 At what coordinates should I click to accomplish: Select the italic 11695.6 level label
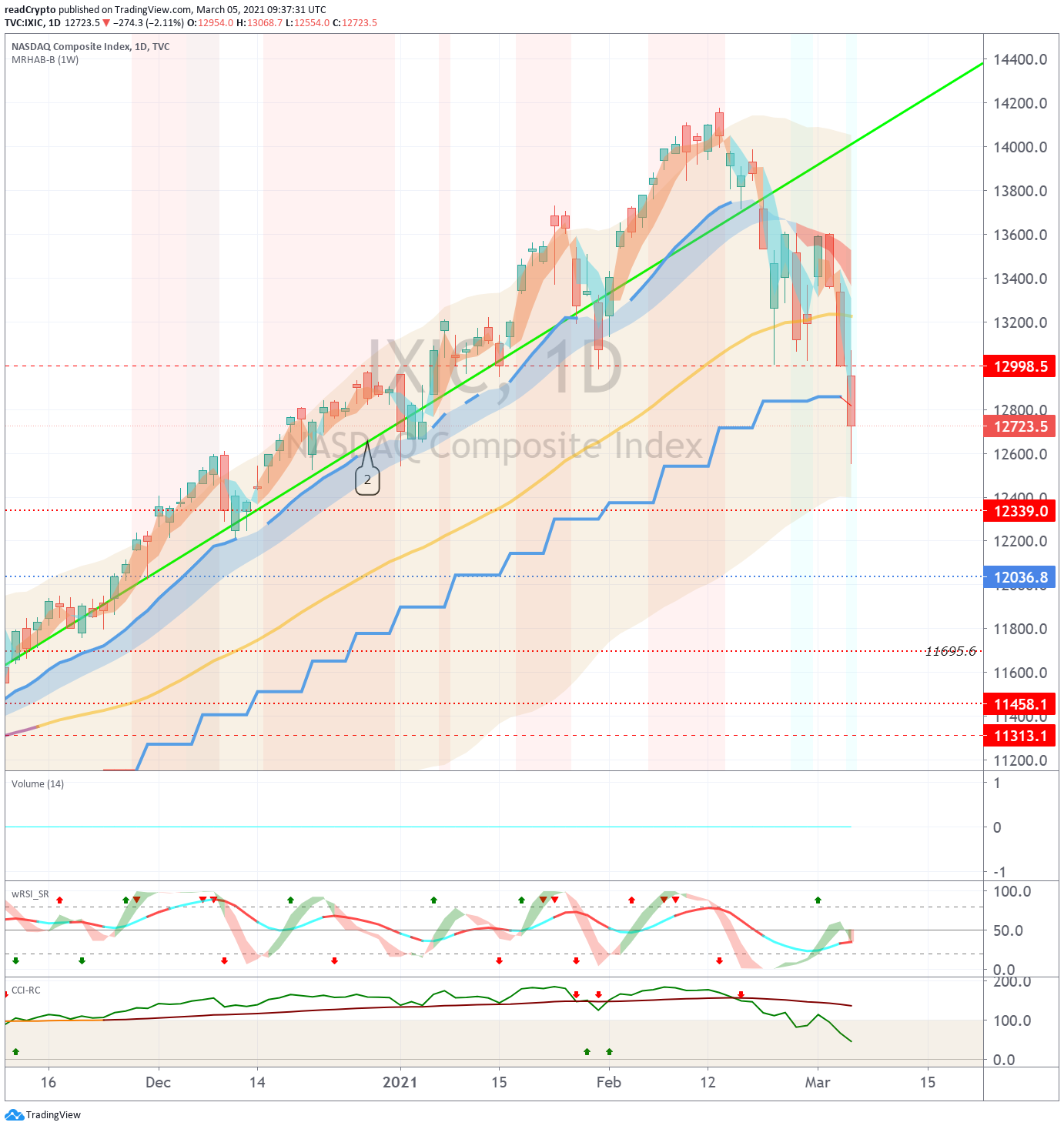pyautogui.click(x=951, y=651)
